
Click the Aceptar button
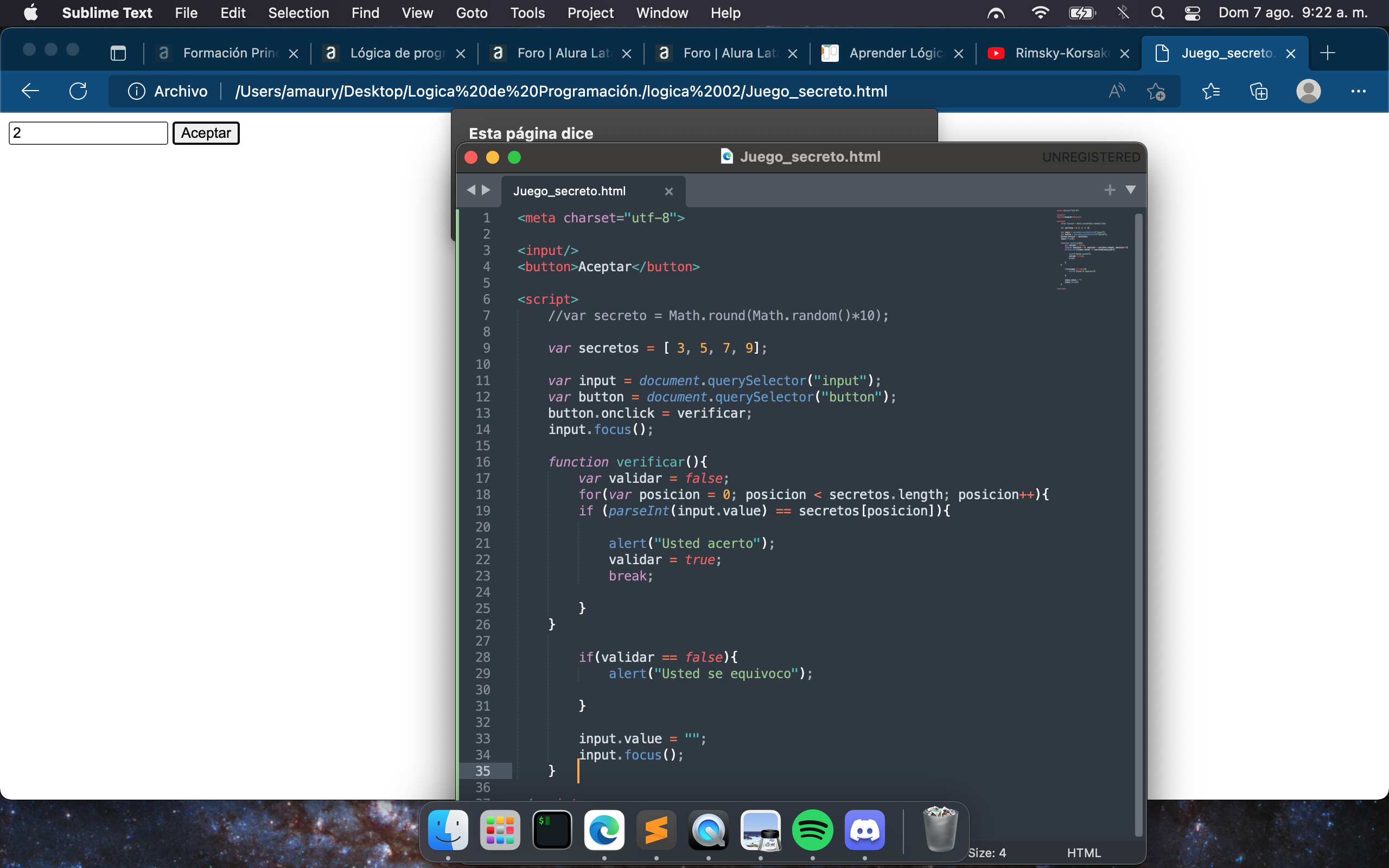click(x=206, y=132)
